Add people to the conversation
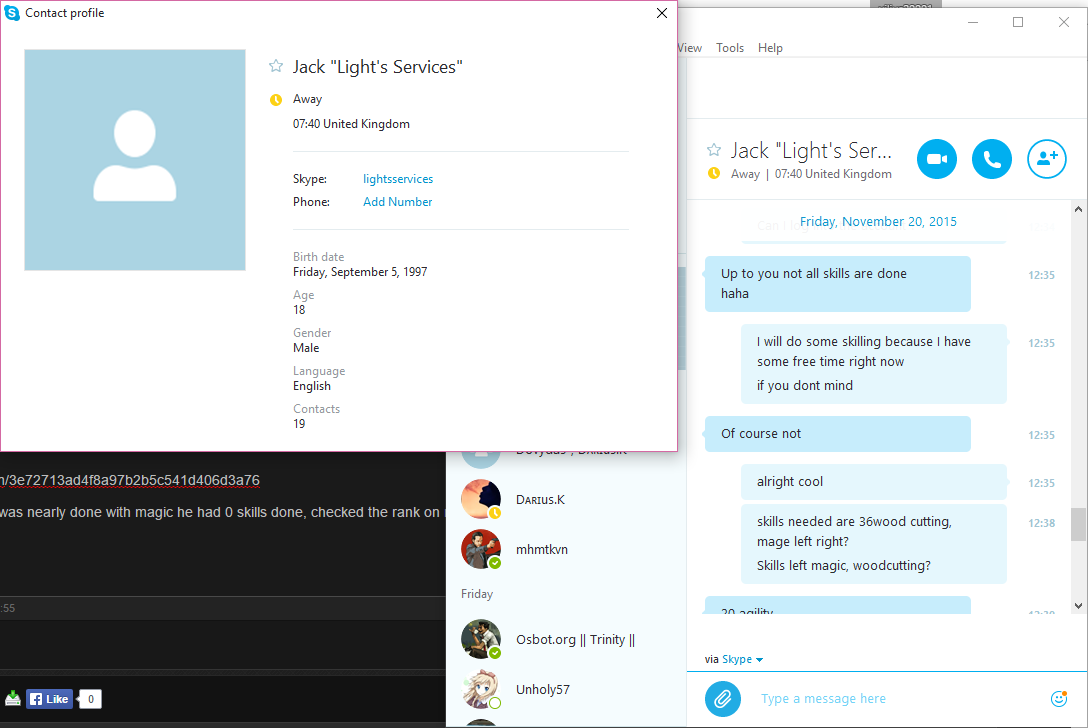1088x728 pixels. click(1046, 159)
